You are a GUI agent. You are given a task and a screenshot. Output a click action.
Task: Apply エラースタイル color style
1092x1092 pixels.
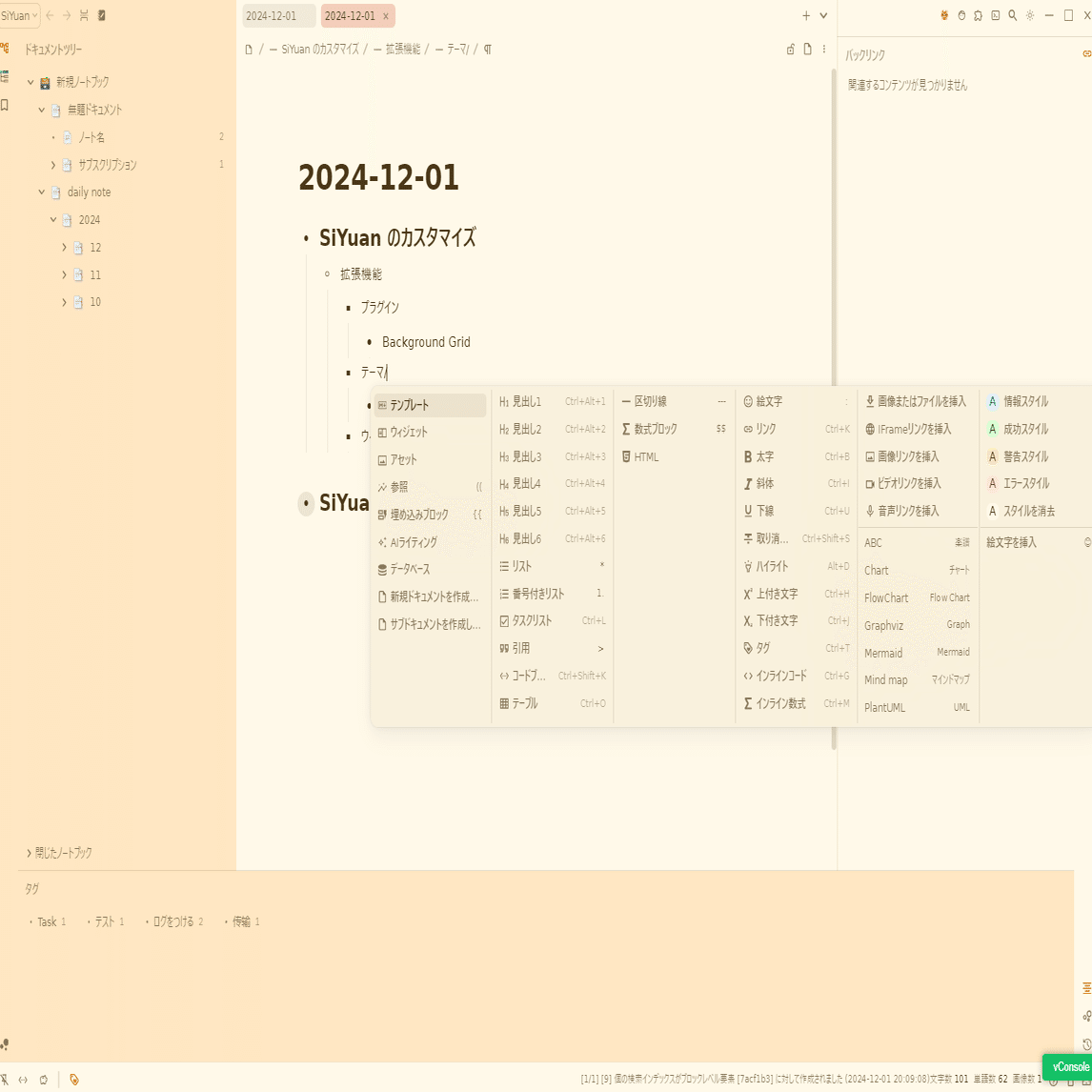(x=1038, y=483)
